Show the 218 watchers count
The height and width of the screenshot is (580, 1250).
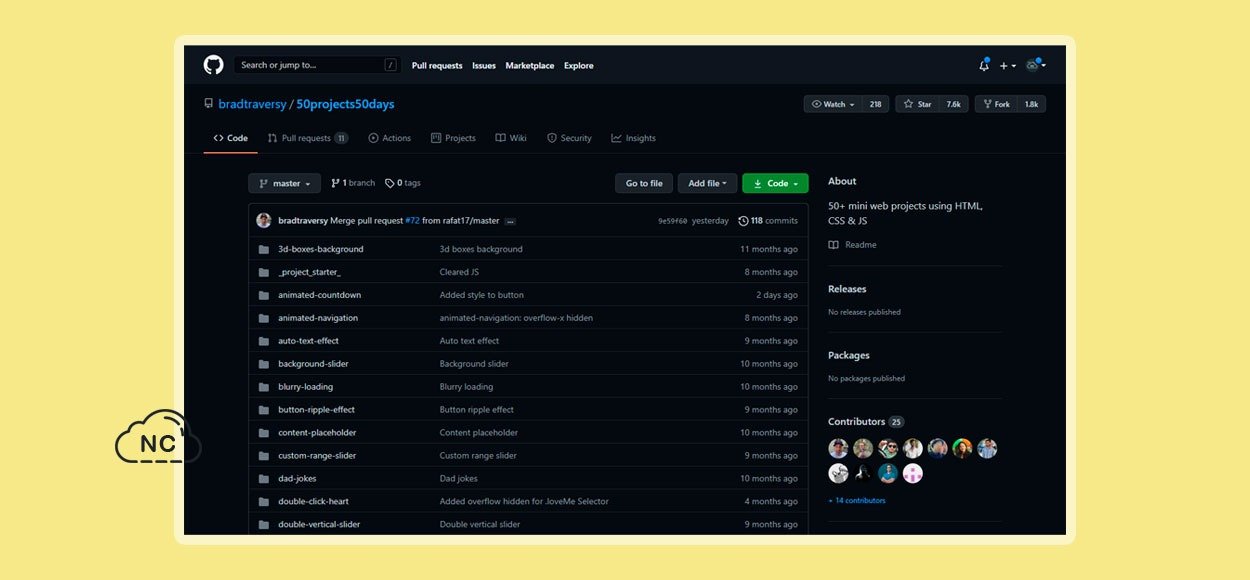click(875, 104)
